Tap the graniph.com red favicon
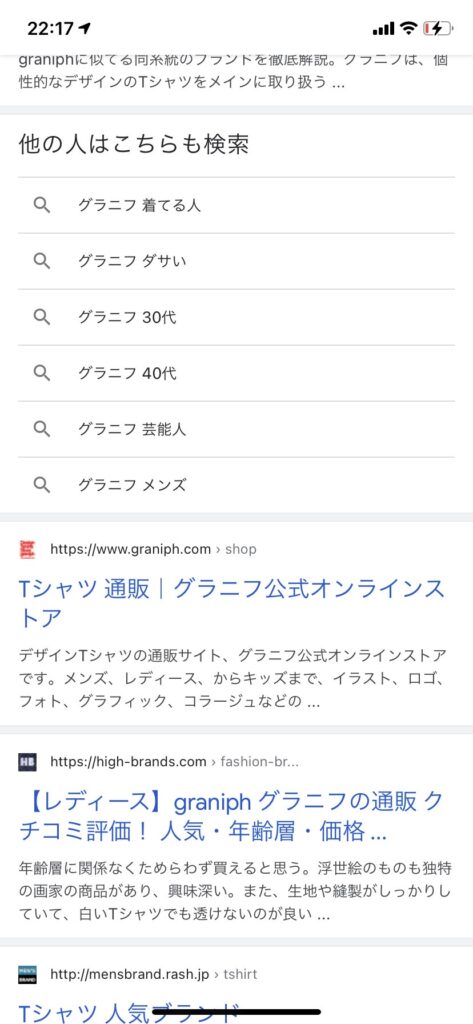The height and width of the screenshot is (1024, 473). click(x=27, y=549)
